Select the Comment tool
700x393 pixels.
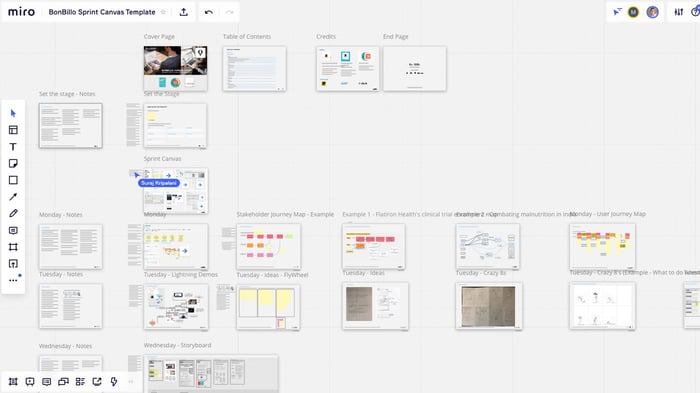pos(13,230)
